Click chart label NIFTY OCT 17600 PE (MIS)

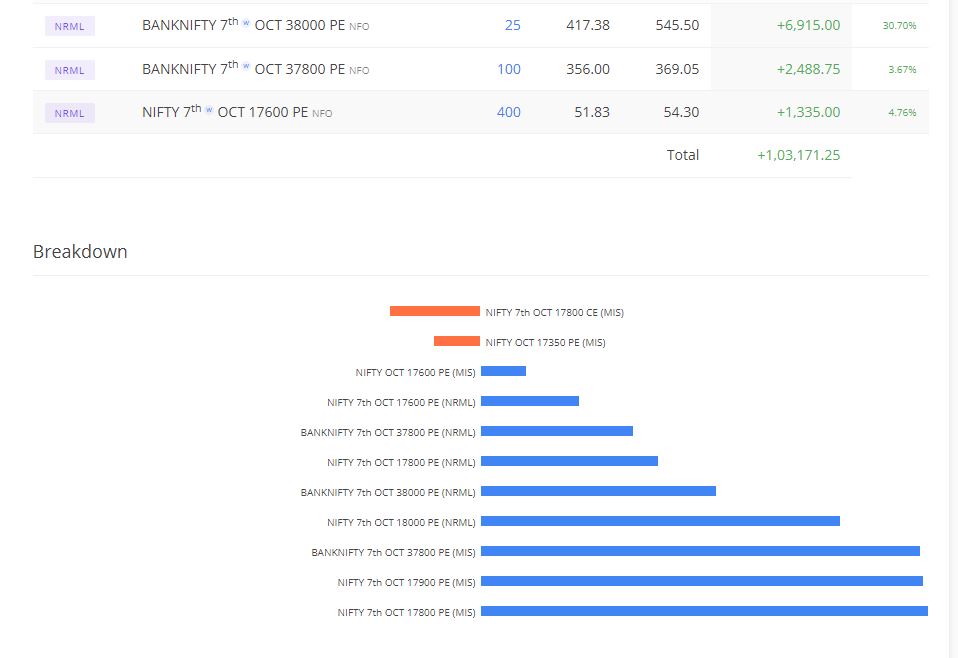415,372
